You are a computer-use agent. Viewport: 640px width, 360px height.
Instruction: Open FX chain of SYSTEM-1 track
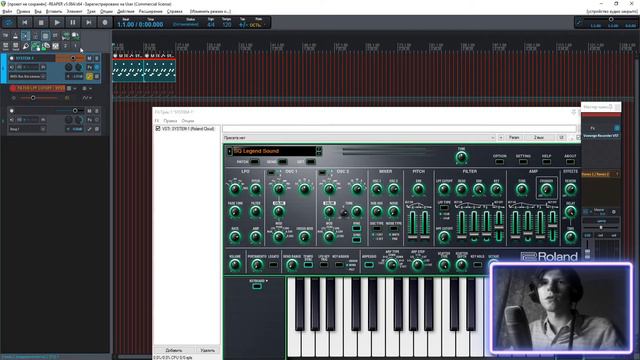pos(90,67)
